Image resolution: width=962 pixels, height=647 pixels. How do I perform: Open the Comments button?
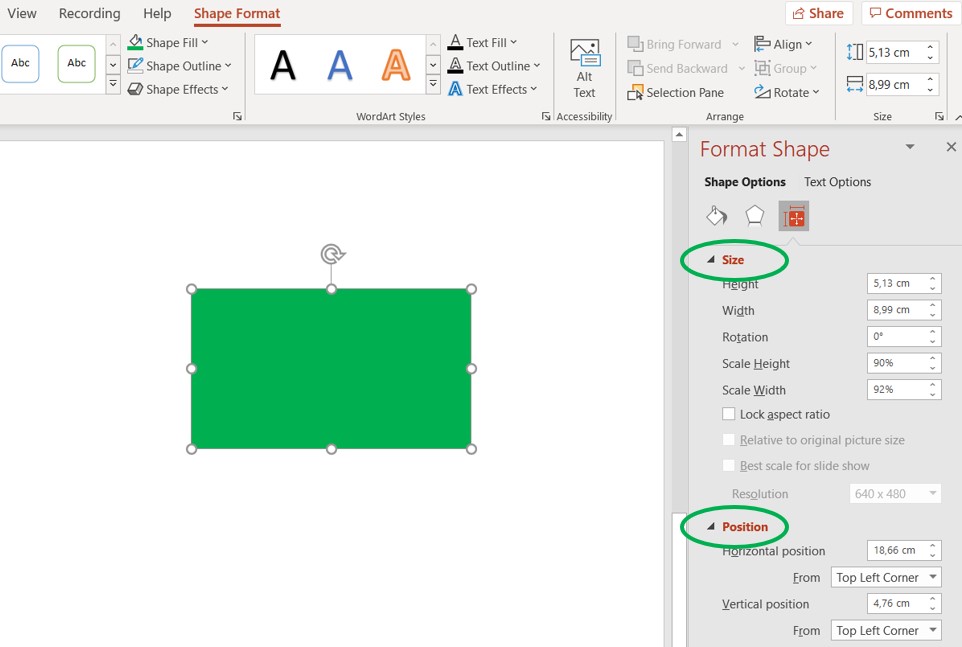(910, 13)
